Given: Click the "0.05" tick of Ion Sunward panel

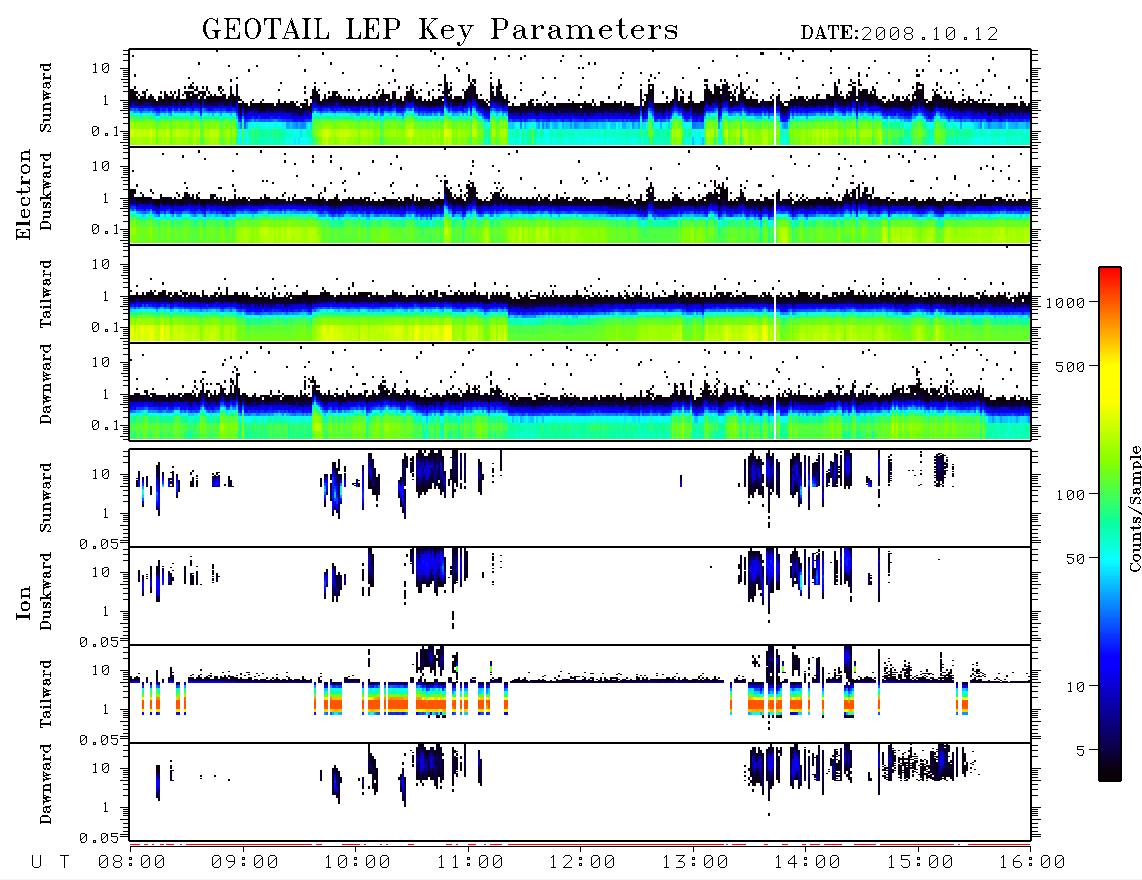Looking at the screenshot, I should tap(99, 544).
